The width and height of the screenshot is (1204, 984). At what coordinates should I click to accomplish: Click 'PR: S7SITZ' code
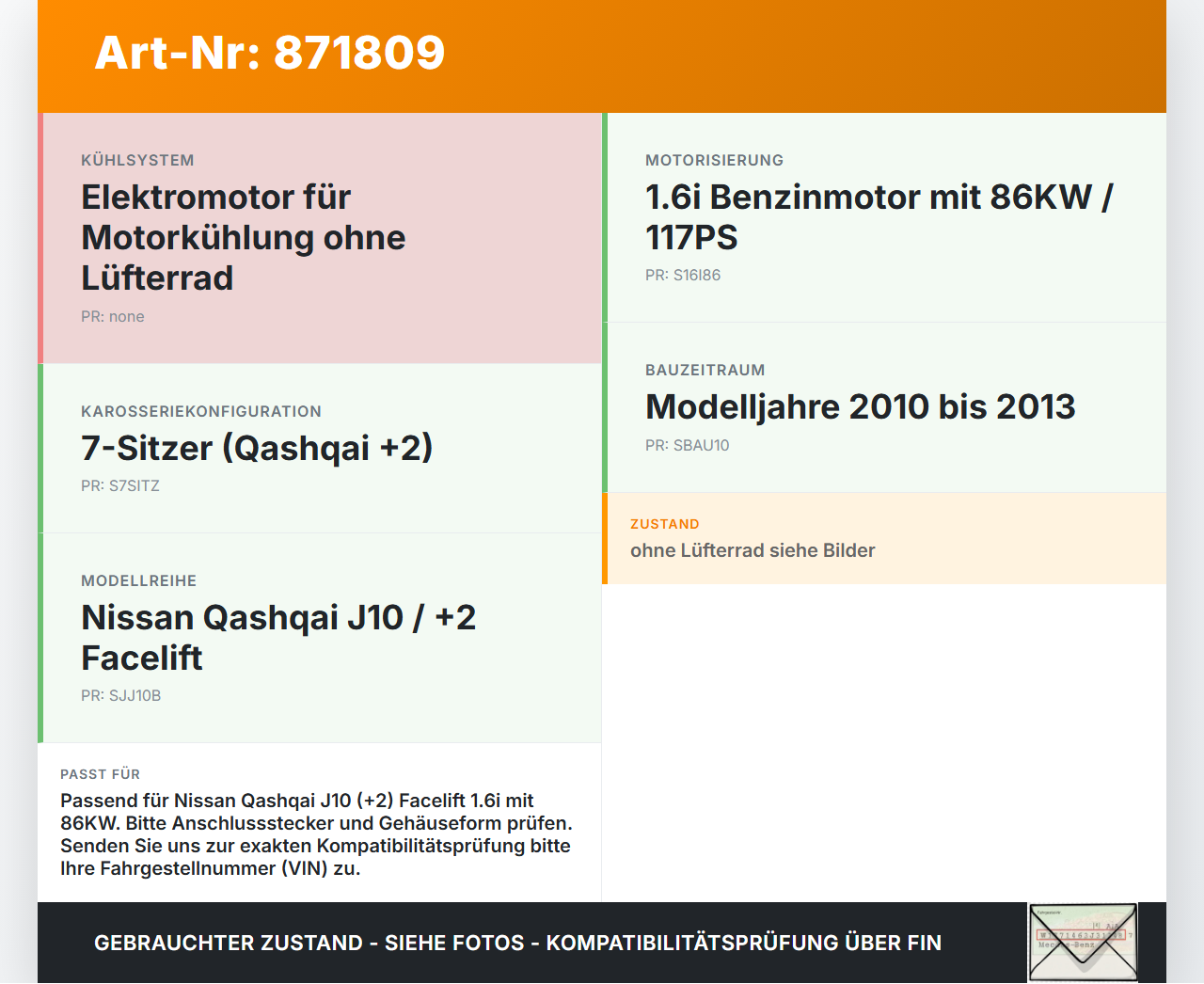(x=120, y=486)
